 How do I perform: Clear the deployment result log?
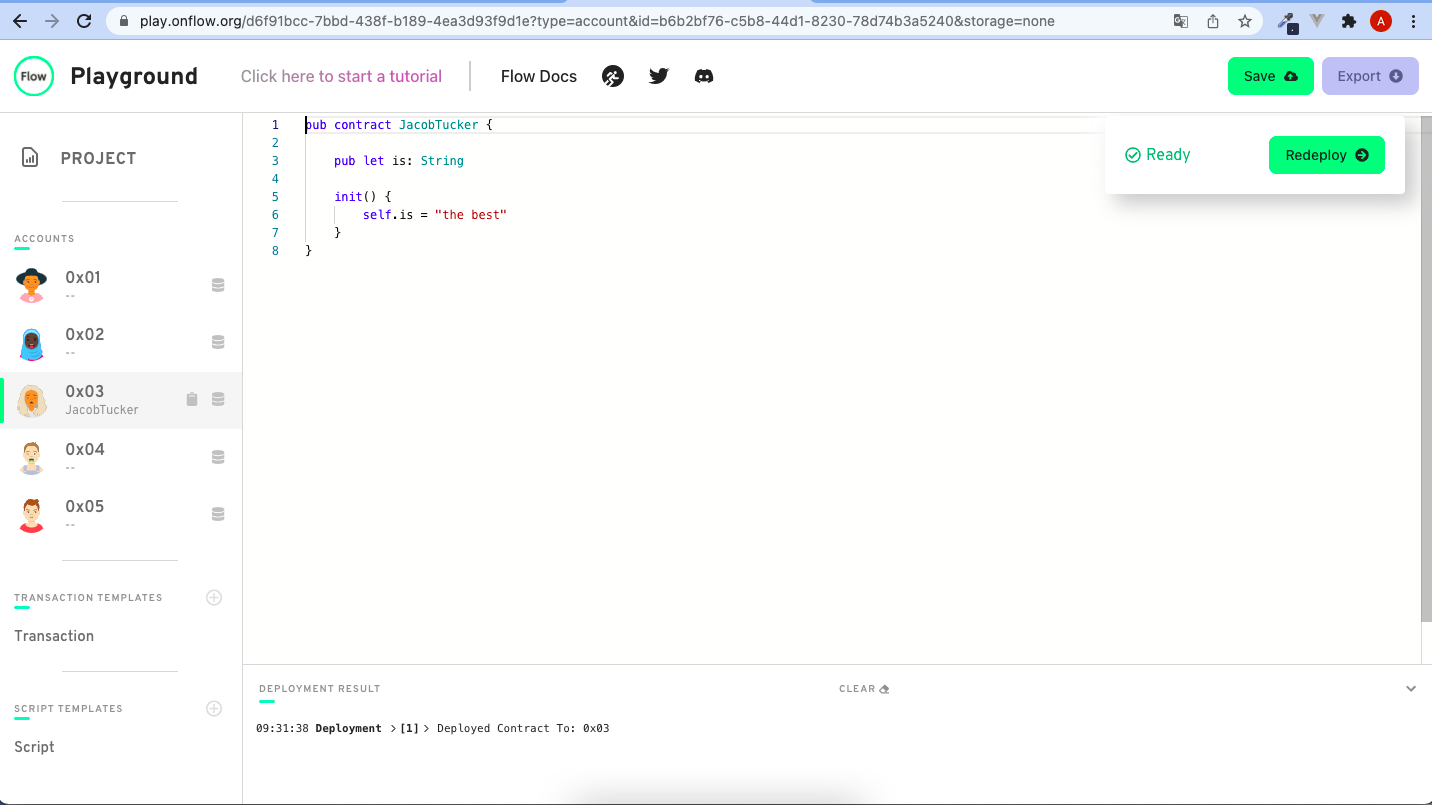click(863, 688)
